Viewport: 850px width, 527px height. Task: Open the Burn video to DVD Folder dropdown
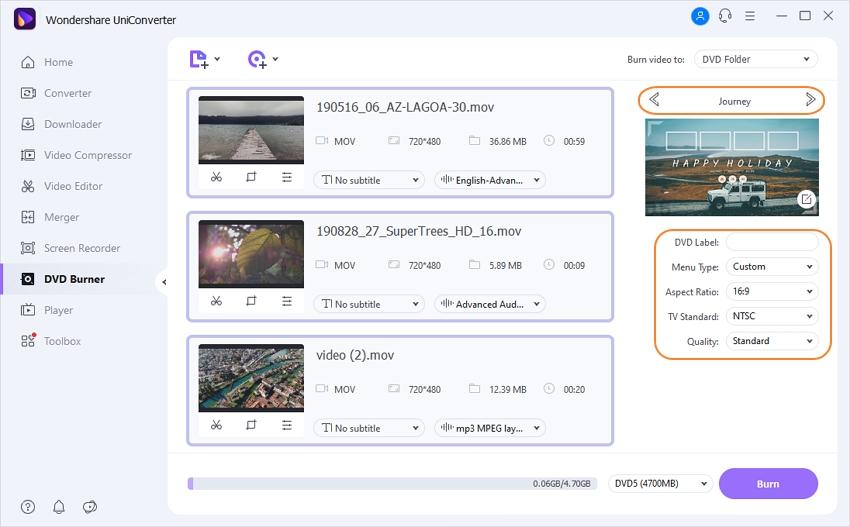click(756, 59)
